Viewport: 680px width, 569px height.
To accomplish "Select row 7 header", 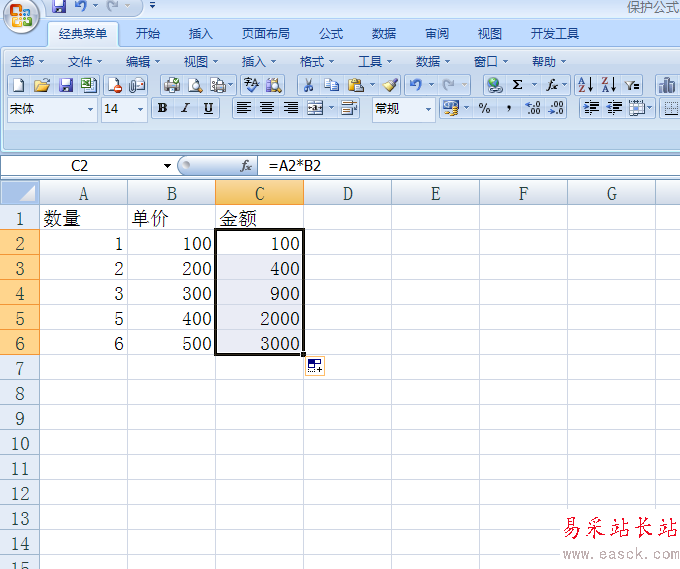I will click(20, 368).
